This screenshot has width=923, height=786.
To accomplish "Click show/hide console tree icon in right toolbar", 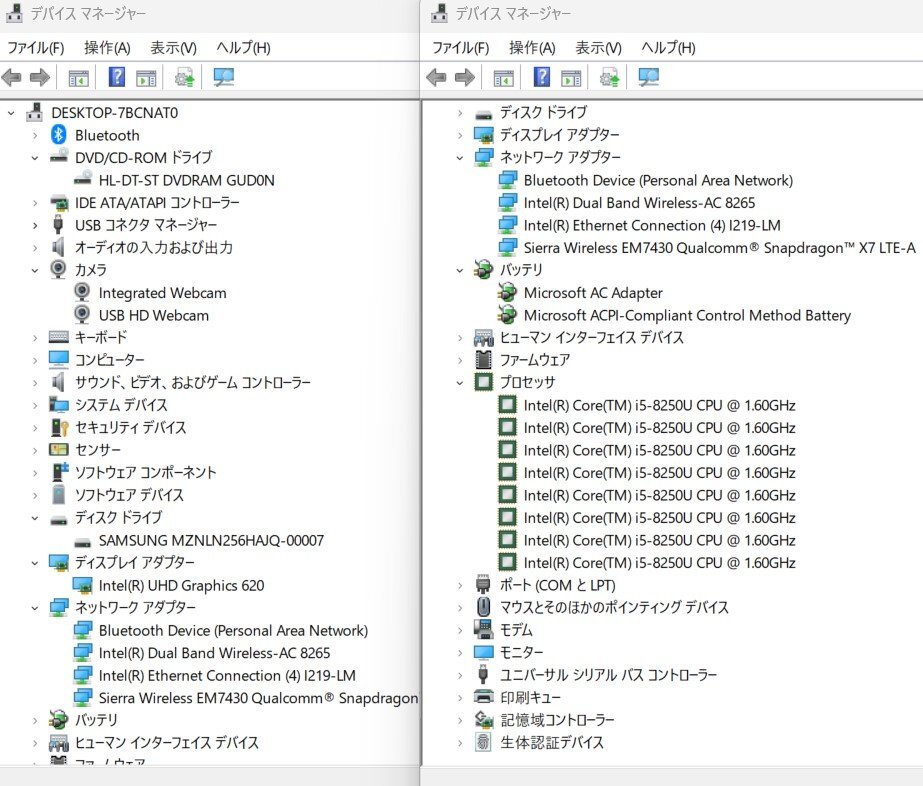I will coord(503,78).
